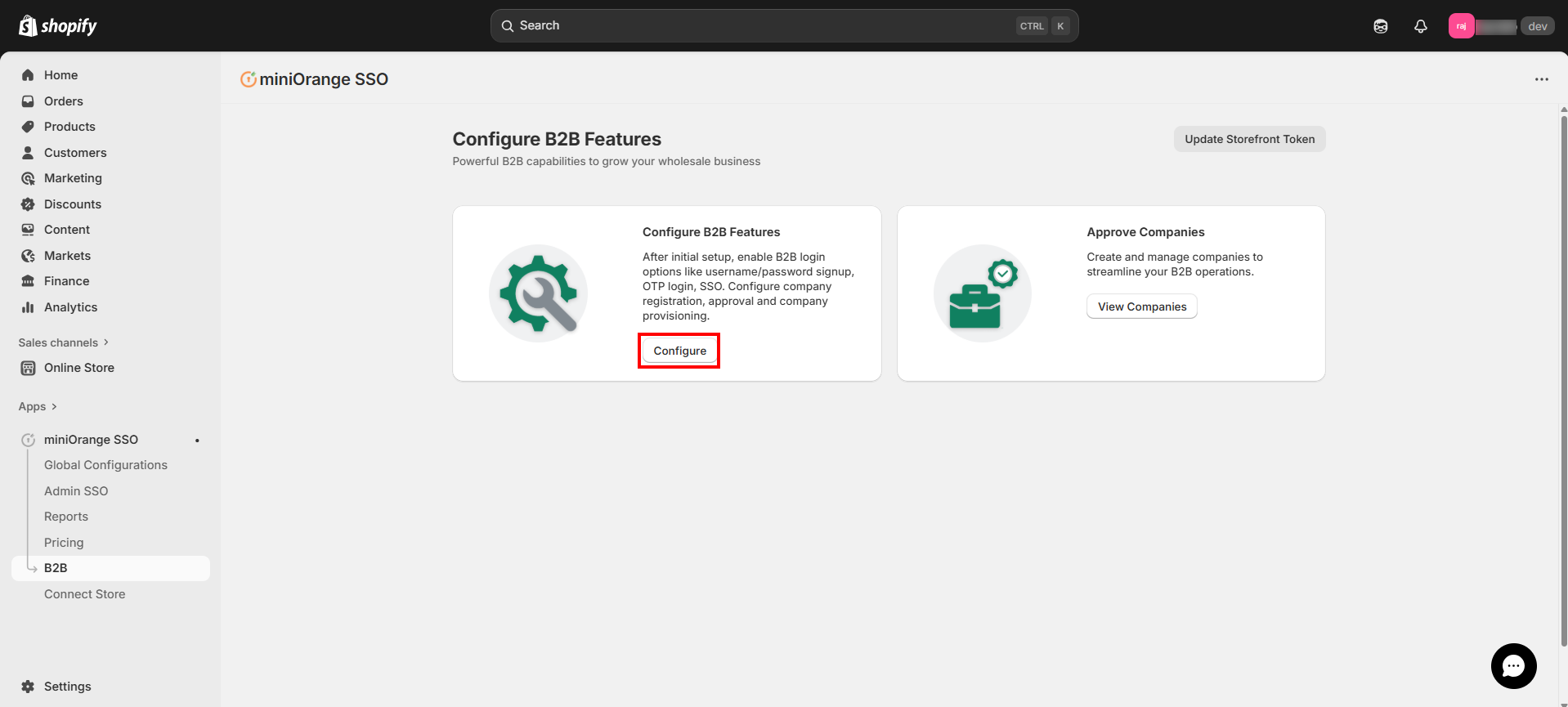Click the pink raj account avatar
Viewport: 1568px width, 707px height.
[x=1461, y=26]
